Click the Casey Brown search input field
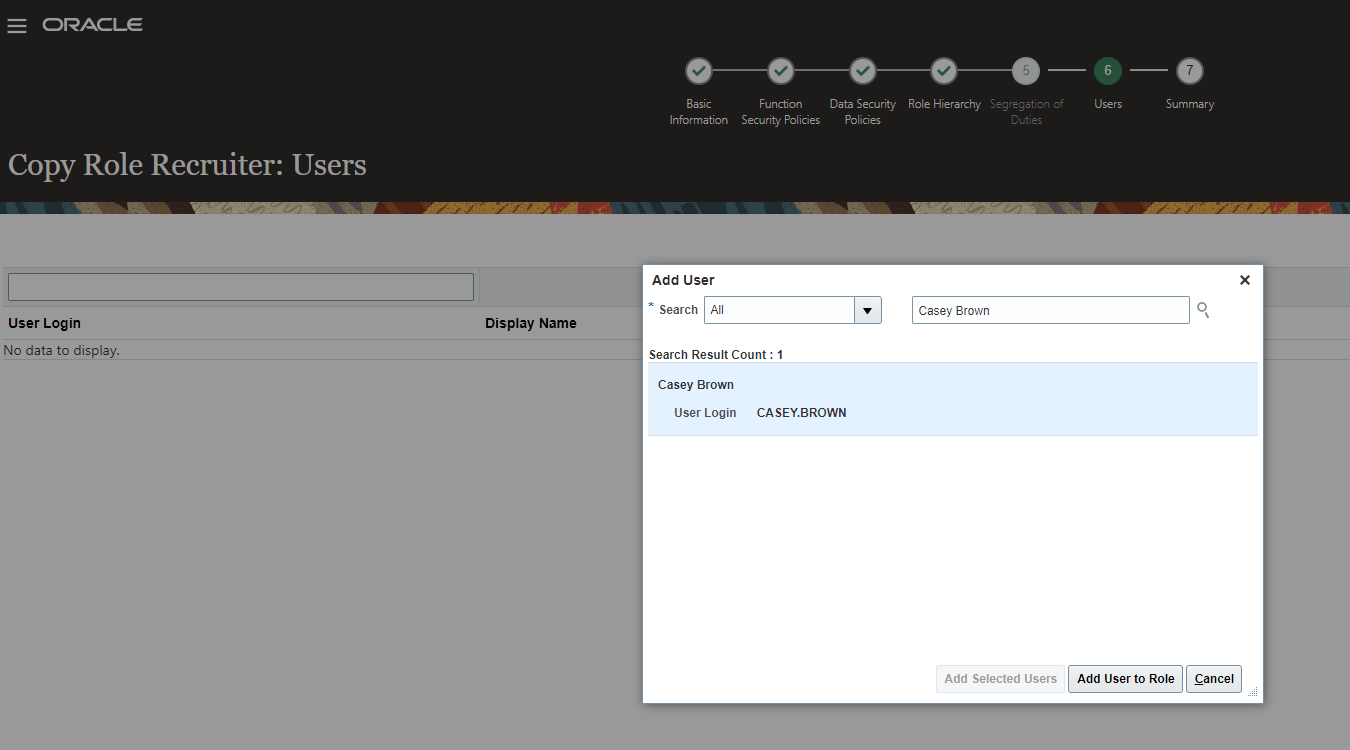 [x=1049, y=310]
